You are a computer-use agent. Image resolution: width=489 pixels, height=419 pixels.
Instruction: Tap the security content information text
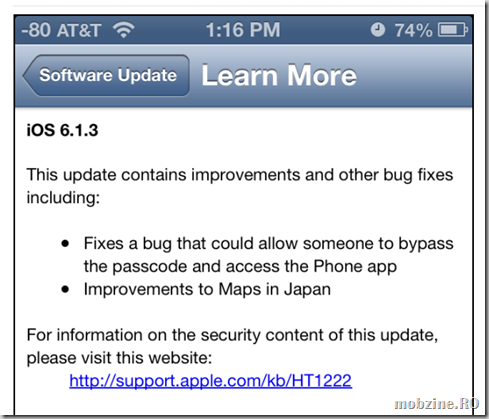coord(232,346)
